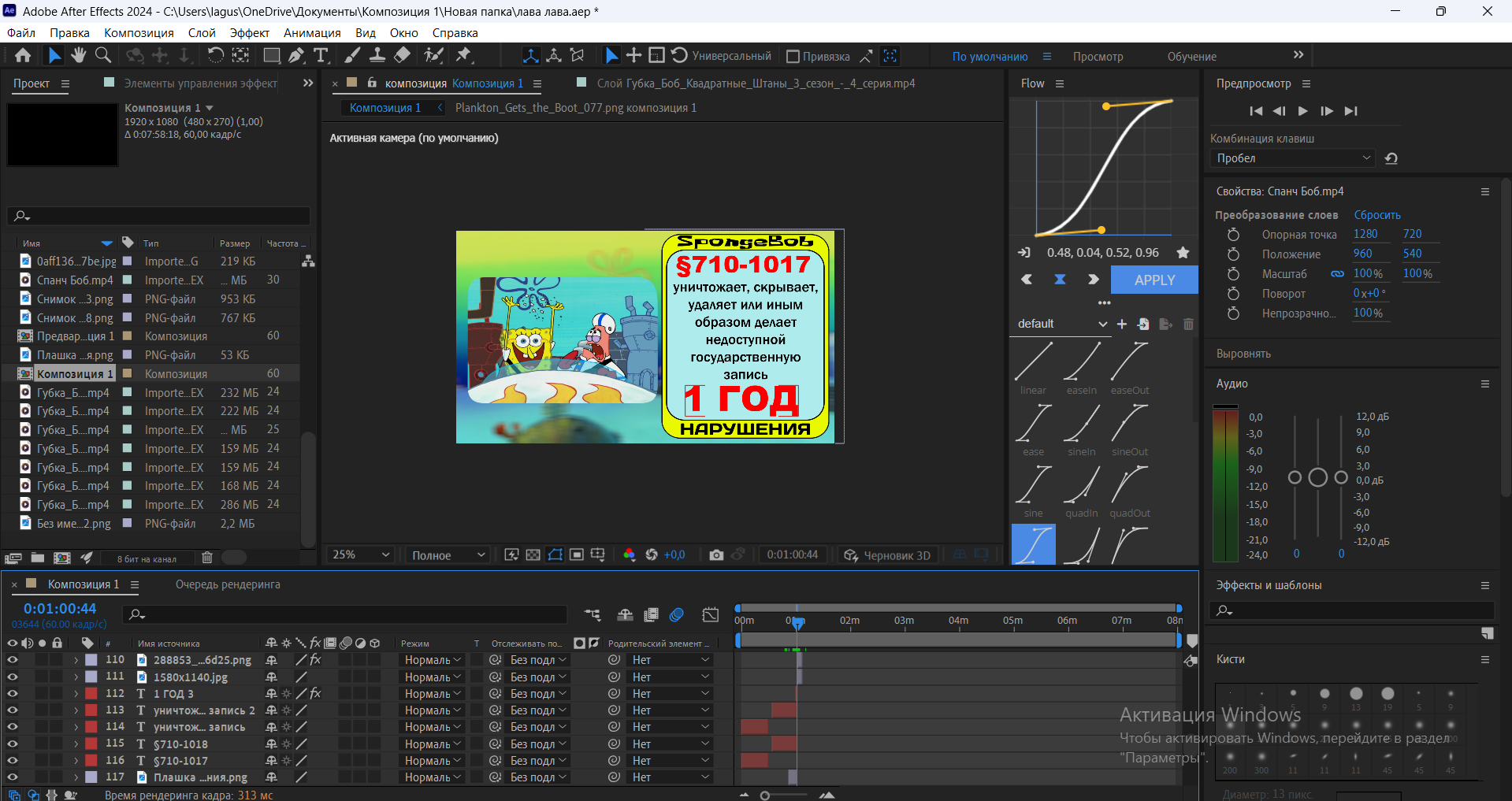Delete selected item with project trash icon
Screen dimensions: 1512x801
[x=207, y=558]
